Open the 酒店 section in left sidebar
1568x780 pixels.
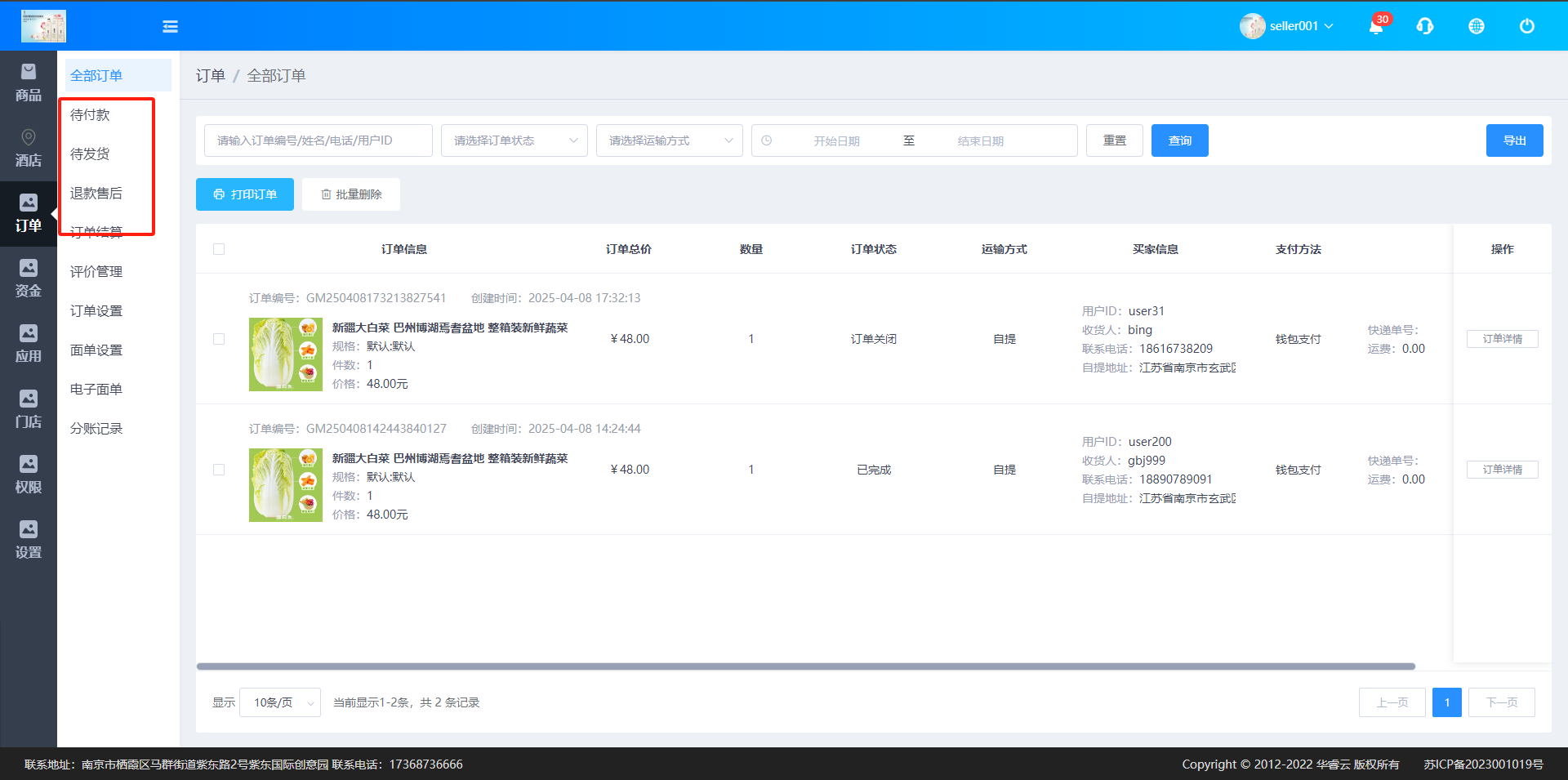pos(29,148)
